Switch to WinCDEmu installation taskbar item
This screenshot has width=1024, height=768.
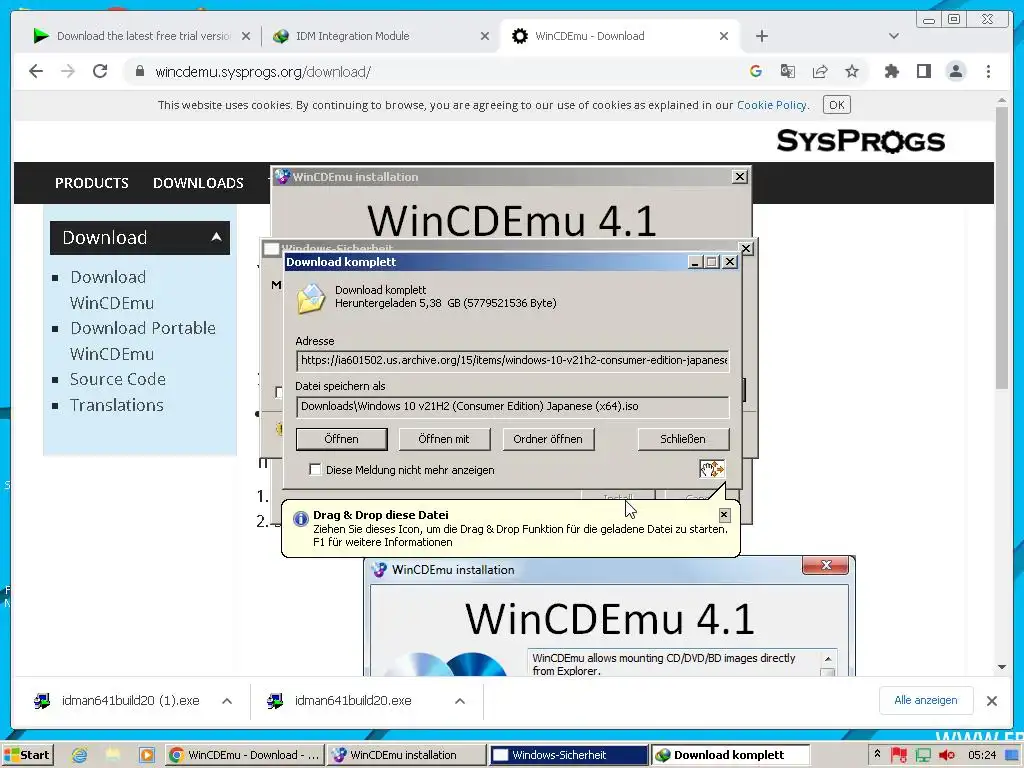(x=405, y=755)
